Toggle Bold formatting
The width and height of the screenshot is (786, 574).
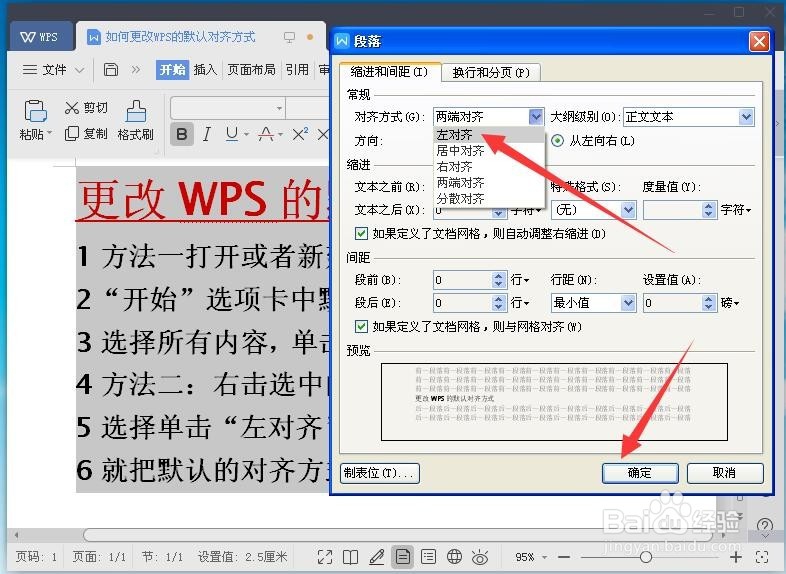182,134
